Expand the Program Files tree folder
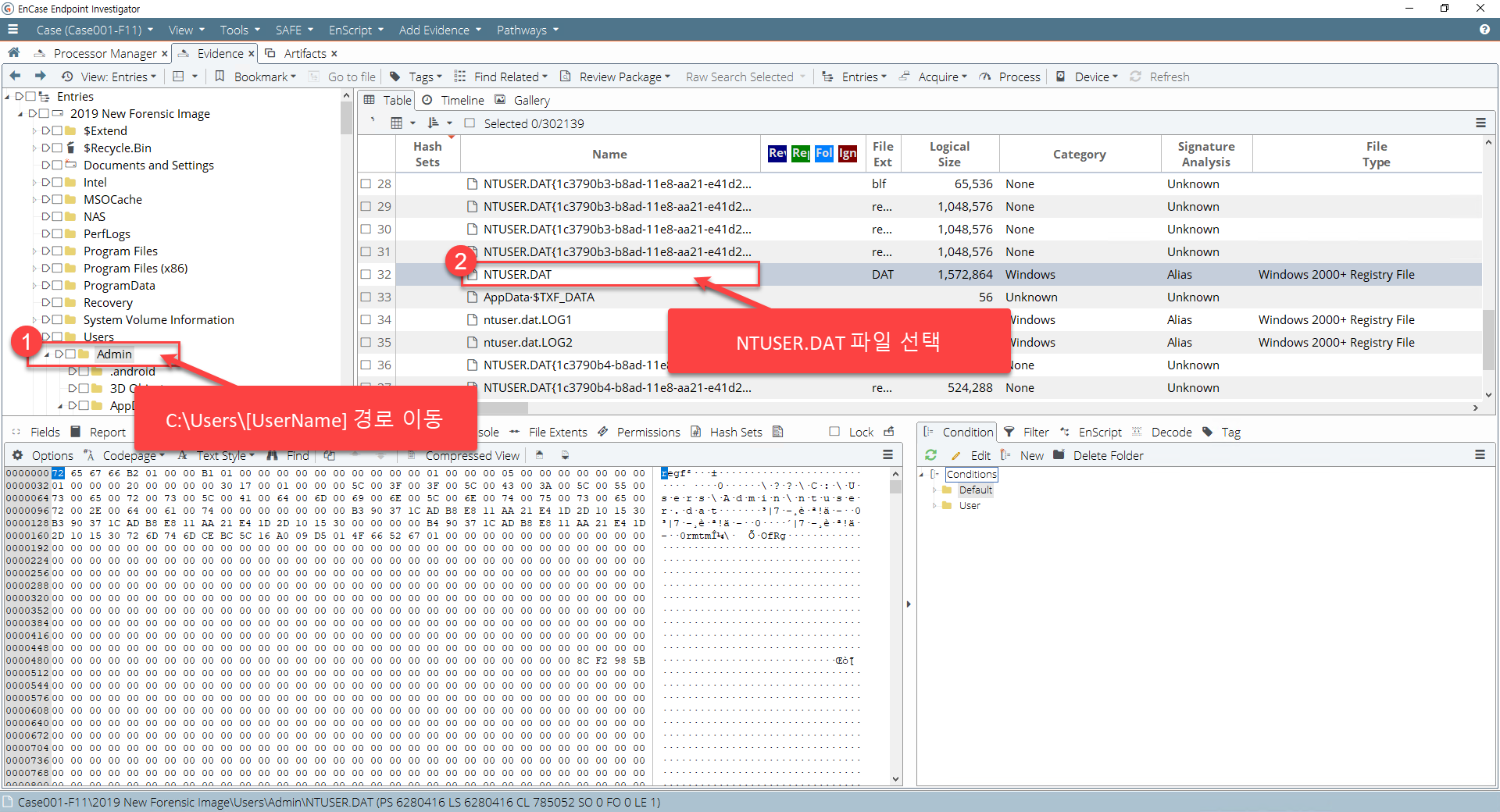1500x812 pixels. (x=34, y=251)
